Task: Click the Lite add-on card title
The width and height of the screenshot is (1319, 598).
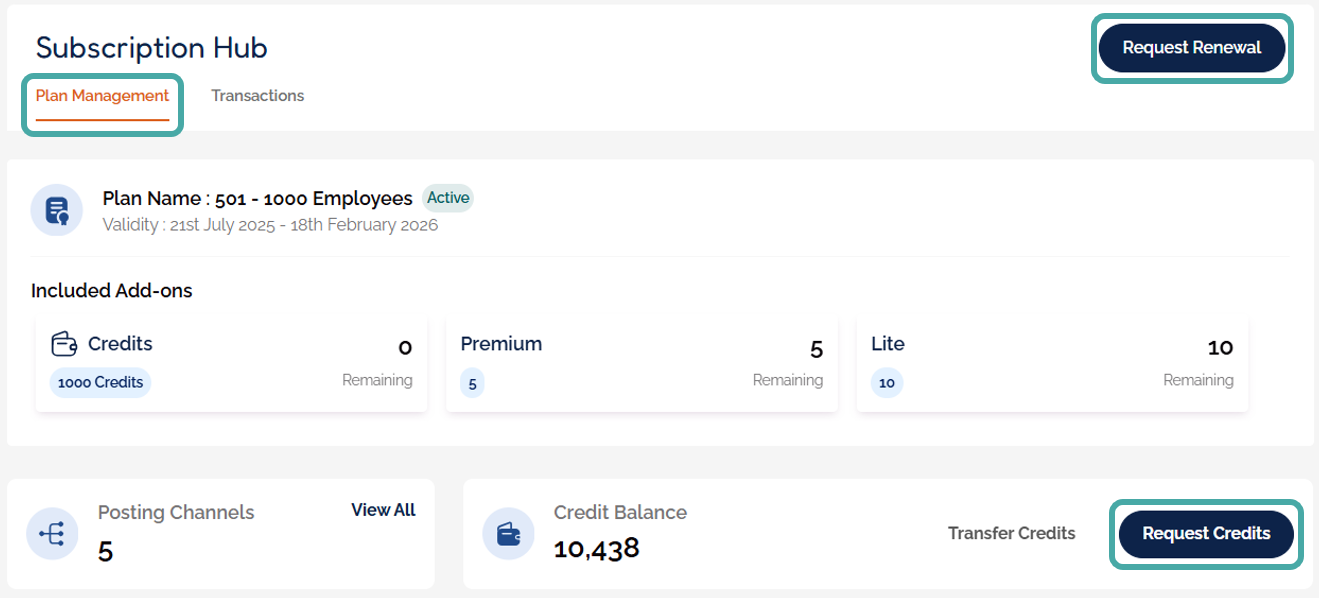Action: point(887,344)
